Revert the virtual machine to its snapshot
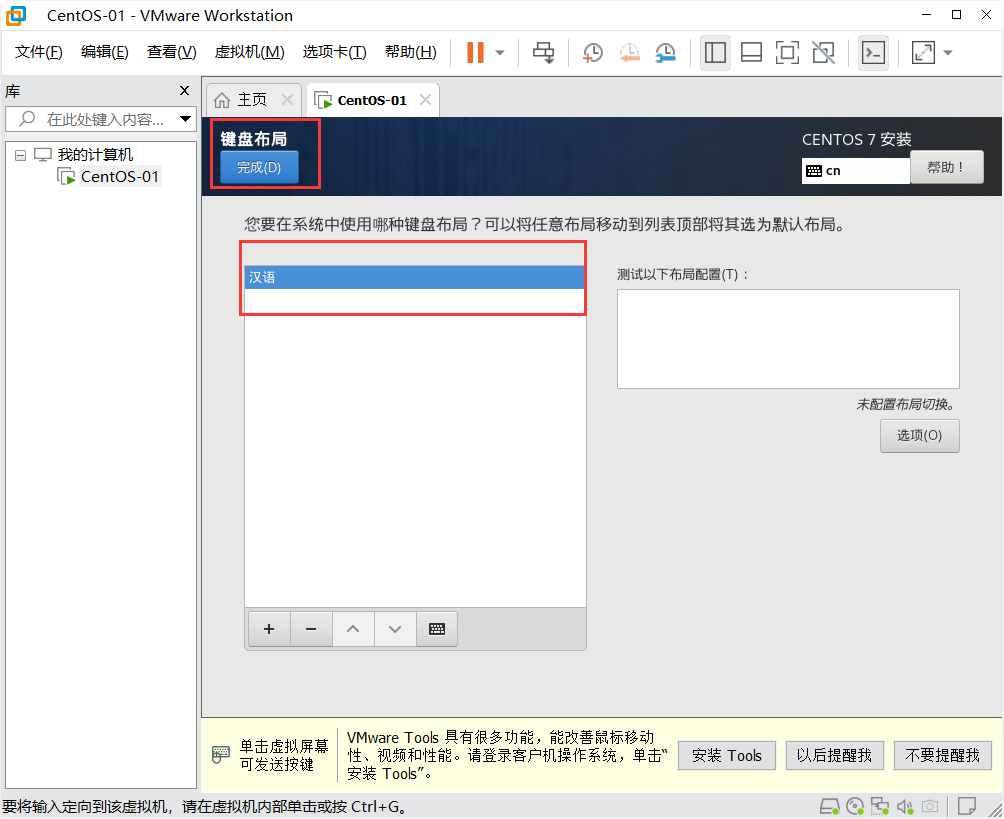Image resolution: width=1004 pixels, height=819 pixels. [629, 52]
